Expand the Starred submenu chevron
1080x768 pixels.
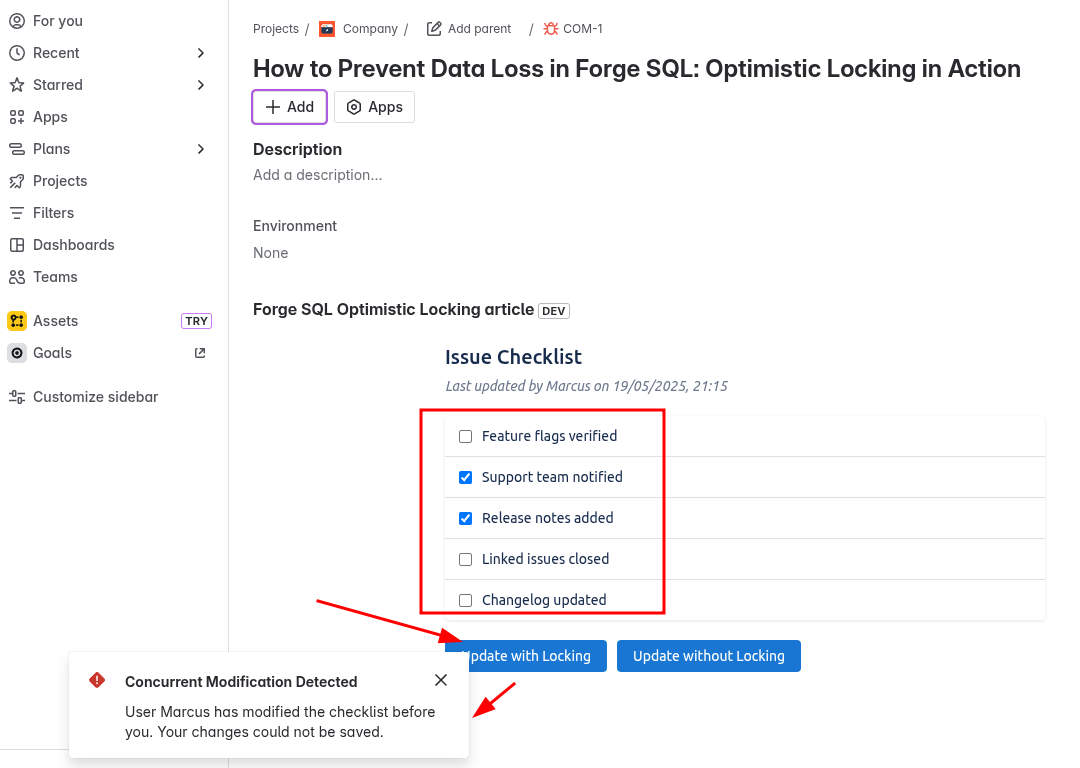point(200,85)
